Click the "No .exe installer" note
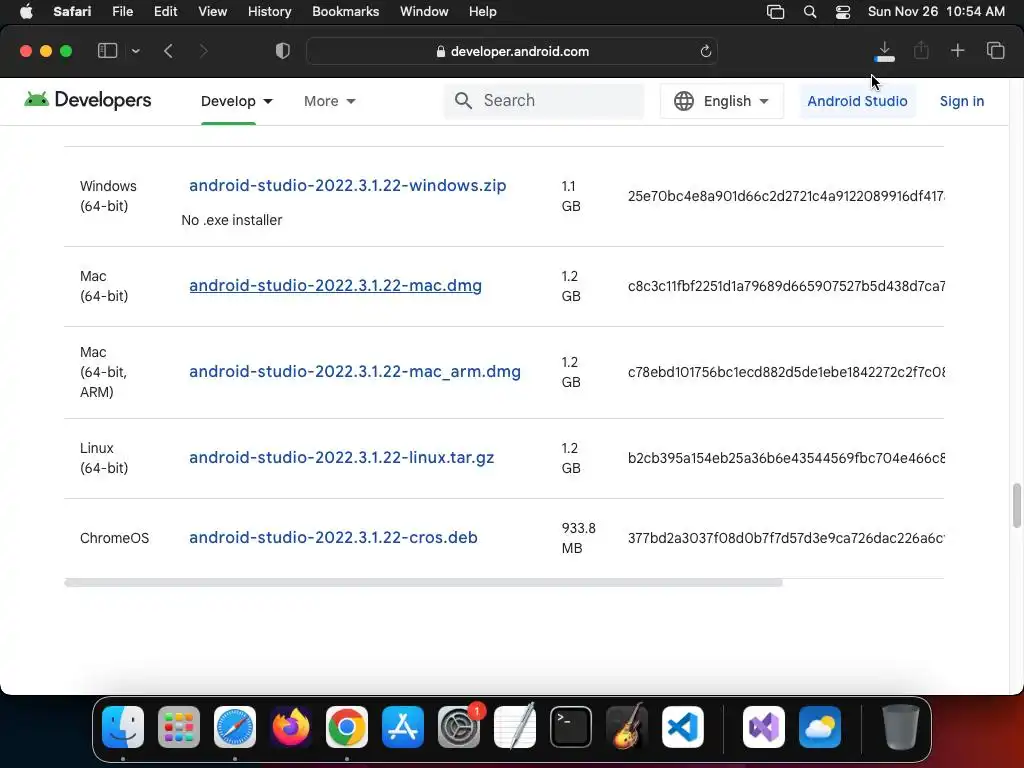The image size is (1024, 768). click(x=232, y=220)
